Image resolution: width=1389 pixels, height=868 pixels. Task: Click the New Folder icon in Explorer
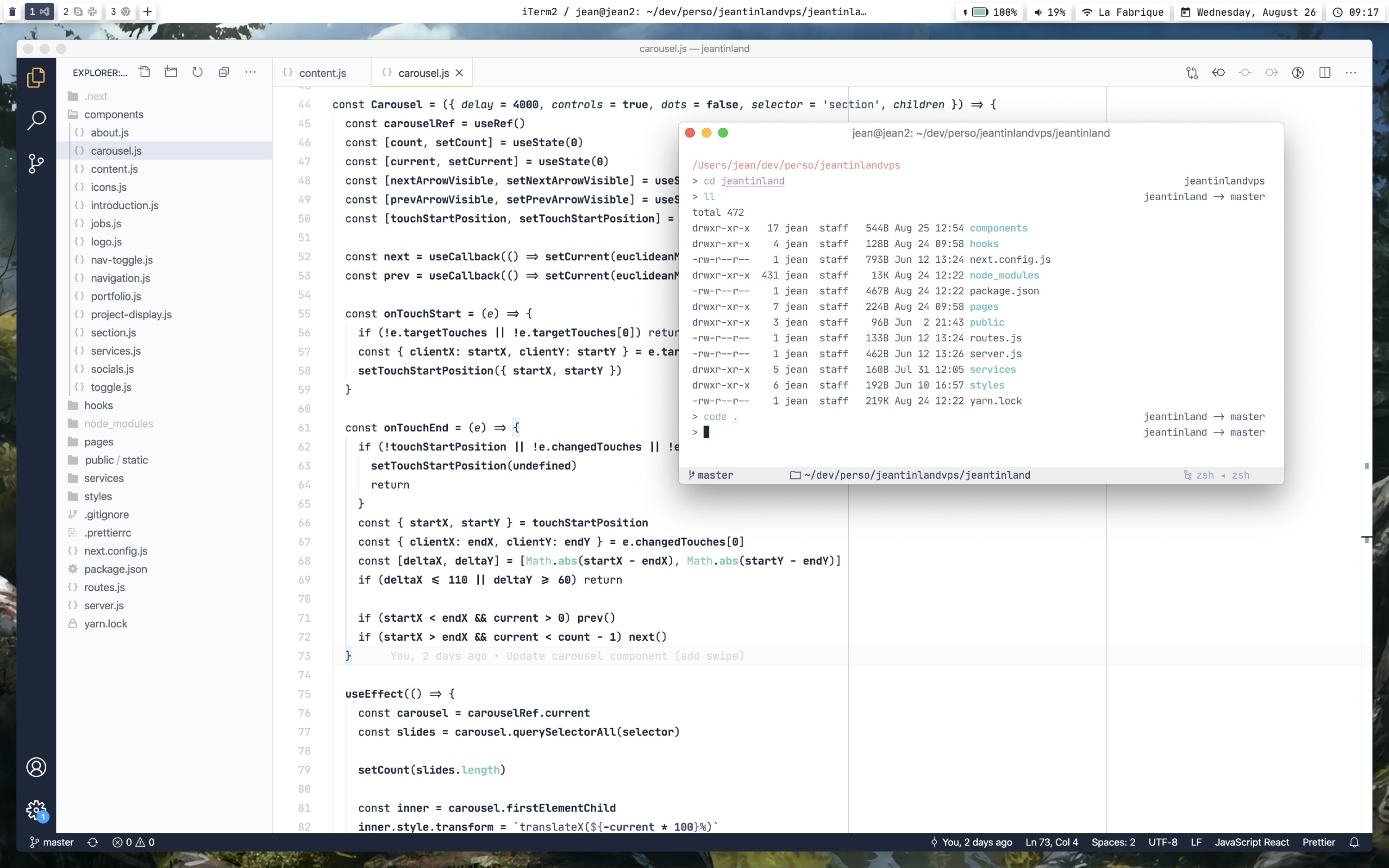pyautogui.click(x=171, y=72)
